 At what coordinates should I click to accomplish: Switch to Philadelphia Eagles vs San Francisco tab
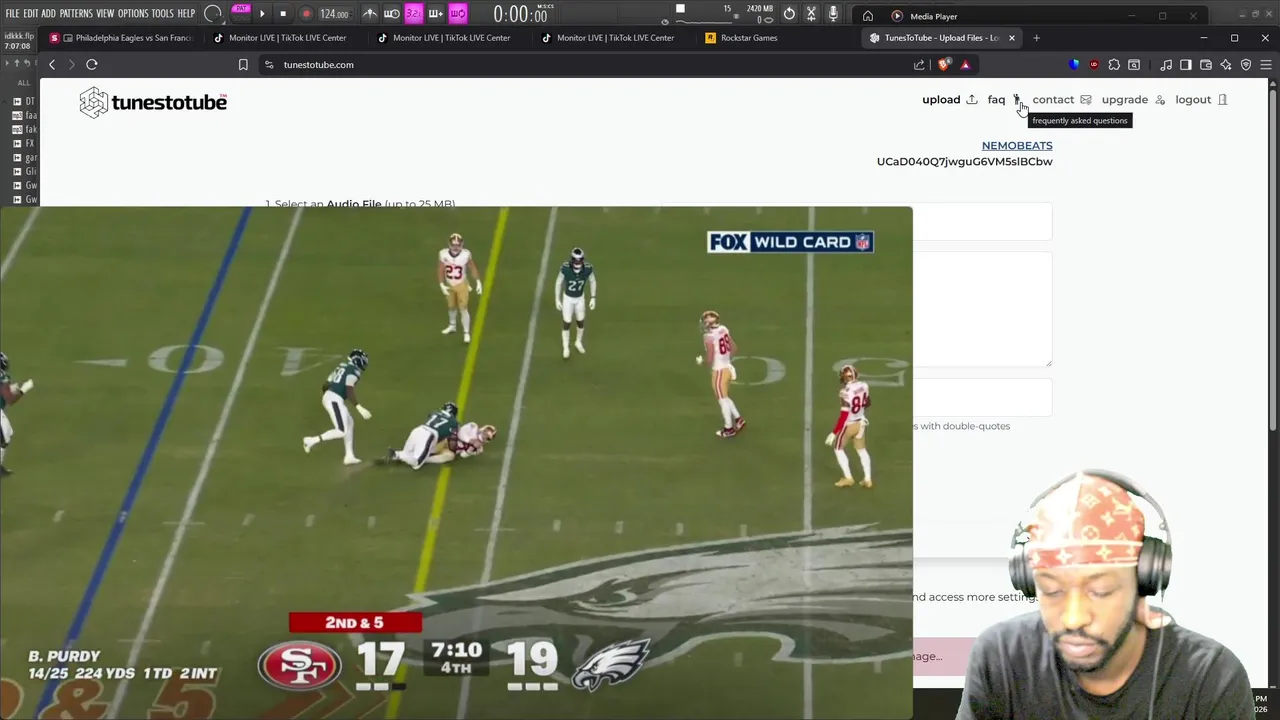121,38
